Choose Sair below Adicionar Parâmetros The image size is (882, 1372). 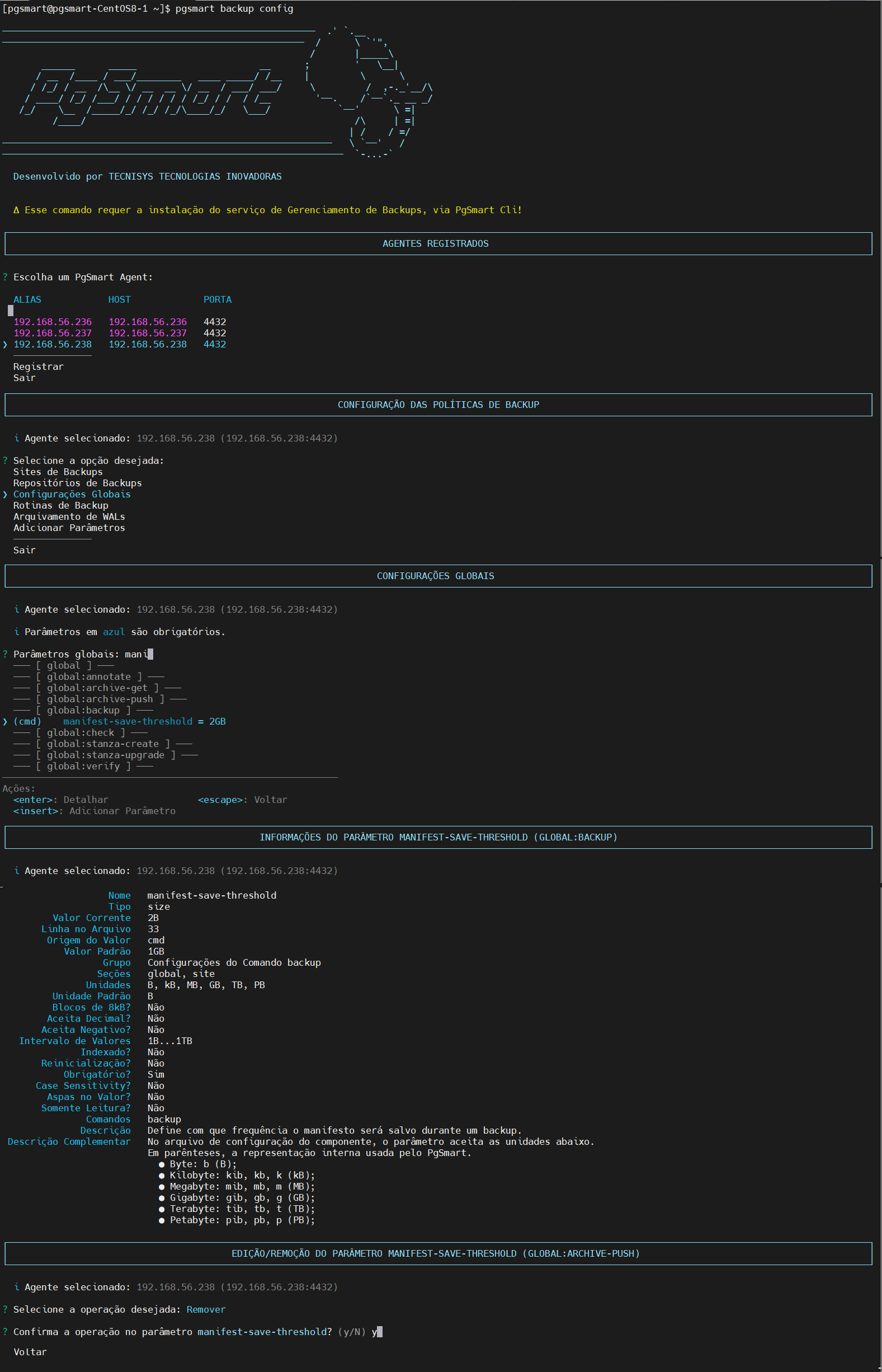pyautogui.click(x=25, y=550)
